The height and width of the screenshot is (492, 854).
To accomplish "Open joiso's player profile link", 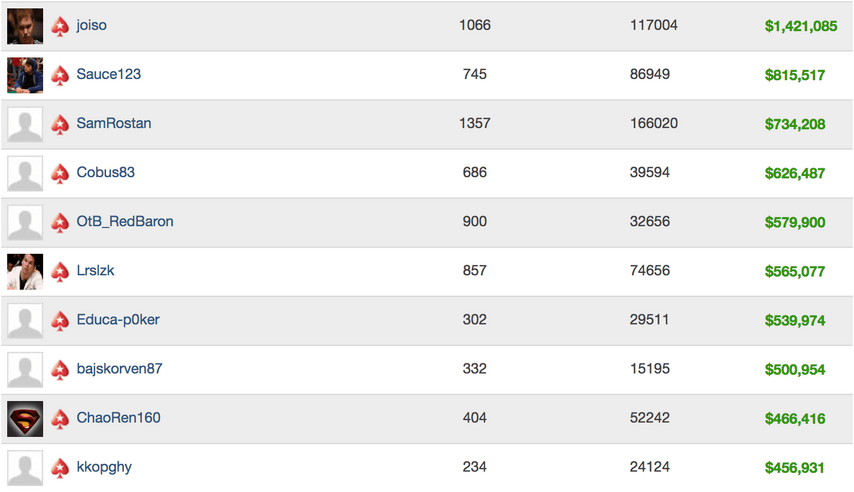I will coord(92,25).
